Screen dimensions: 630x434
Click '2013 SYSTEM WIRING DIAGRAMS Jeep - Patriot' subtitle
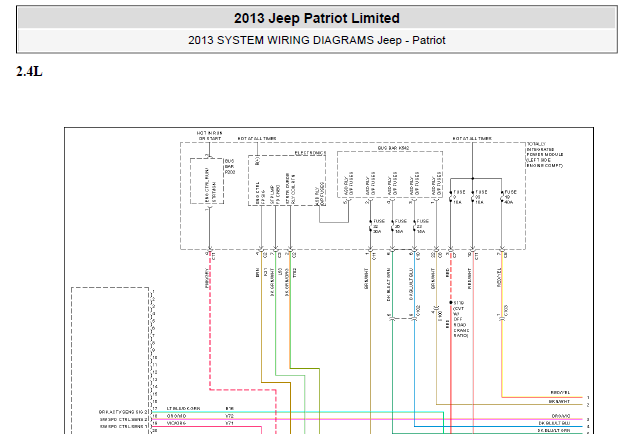click(x=317, y=40)
